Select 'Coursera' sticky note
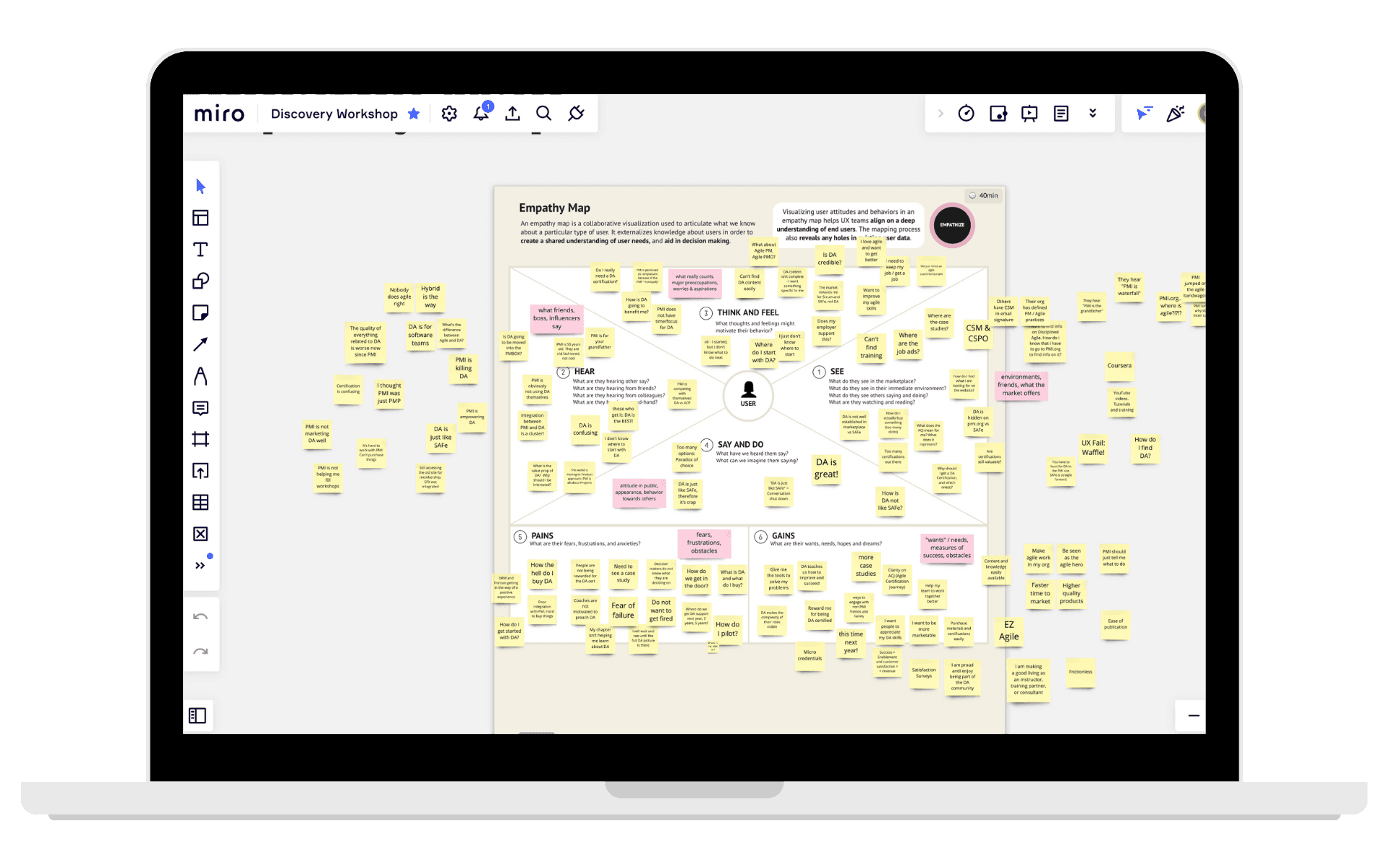The image size is (1389, 868). coord(1119,366)
